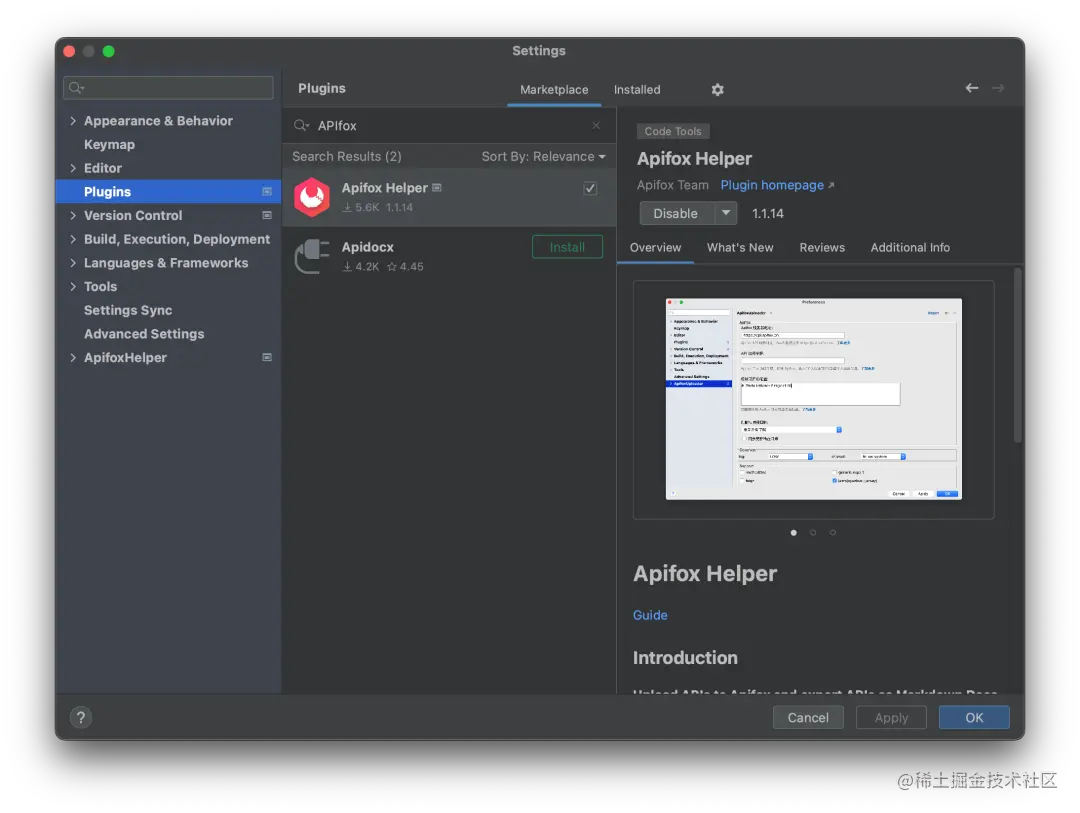This screenshot has width=1080, height=813.
Task: Focus the settings sidebar search field
Action: point(168,88)
